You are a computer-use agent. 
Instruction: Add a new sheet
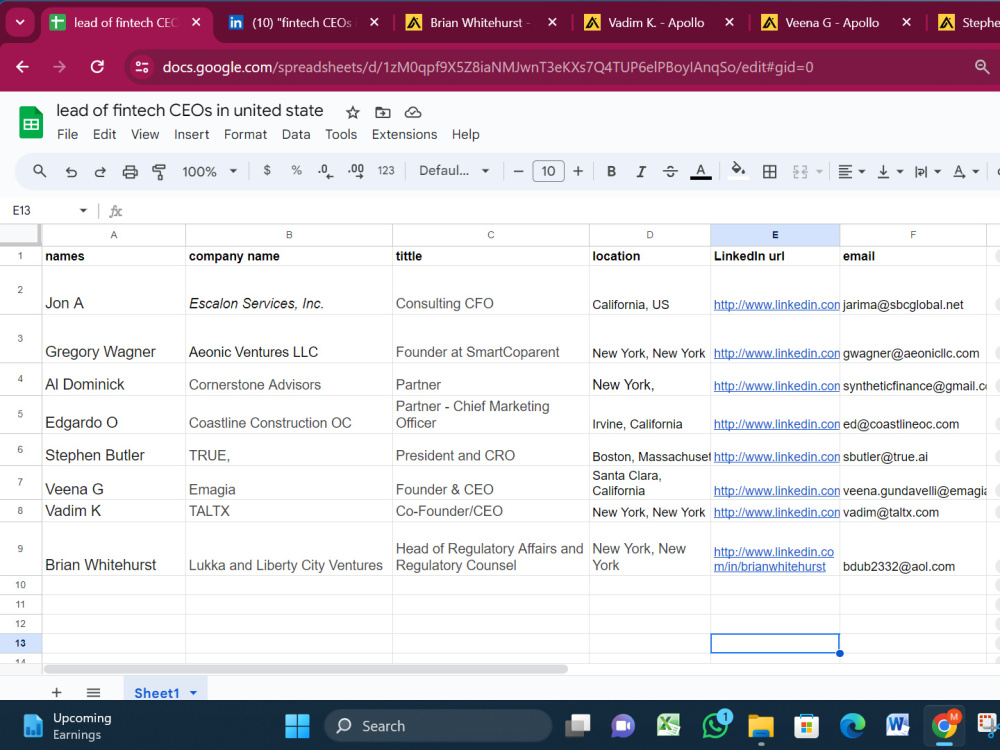point(57,693)
